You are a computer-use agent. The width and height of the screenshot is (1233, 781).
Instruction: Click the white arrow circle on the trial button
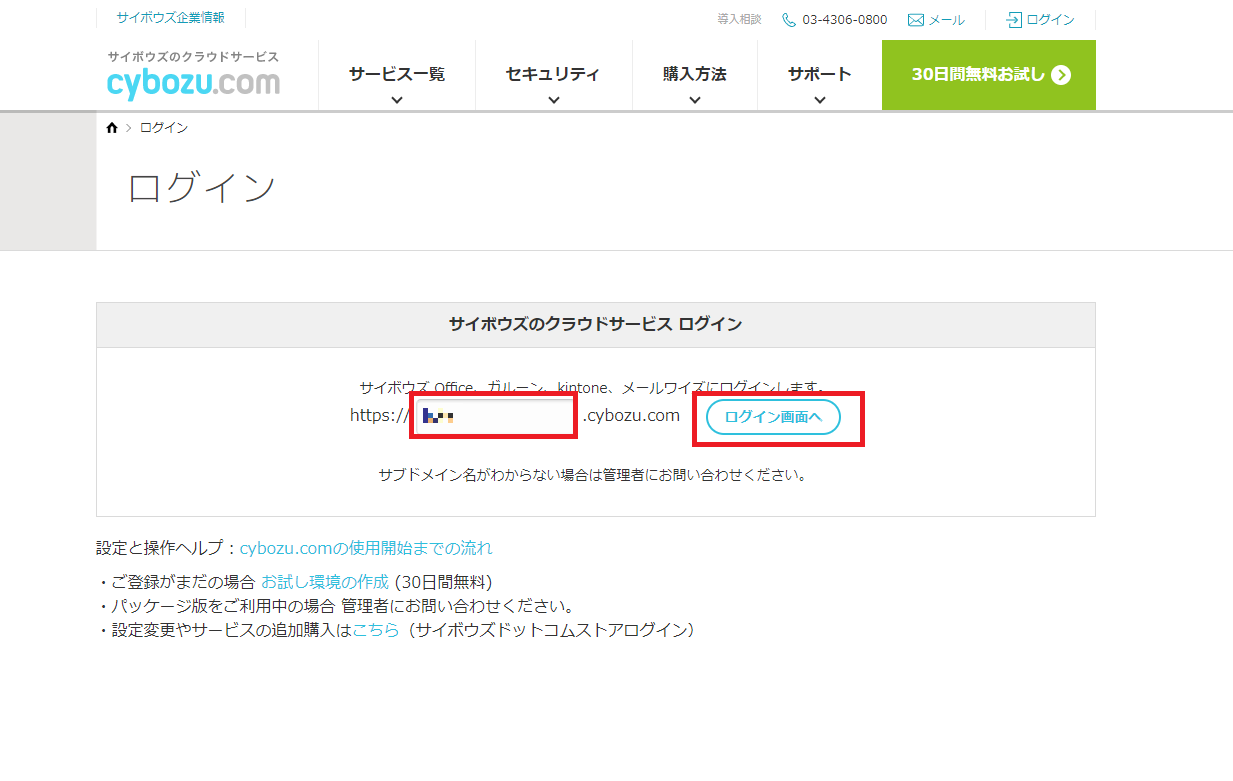[1059, 74]
